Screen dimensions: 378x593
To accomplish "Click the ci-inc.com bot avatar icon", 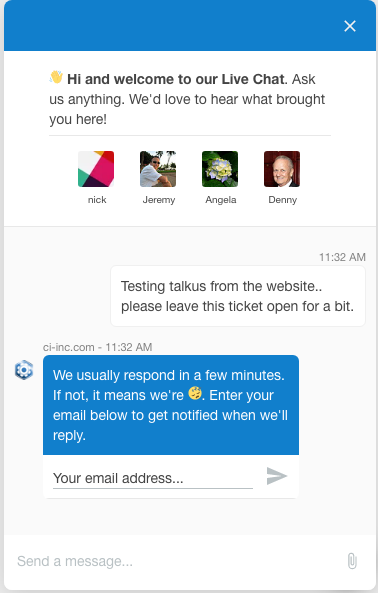I will (x=24, y=370).
